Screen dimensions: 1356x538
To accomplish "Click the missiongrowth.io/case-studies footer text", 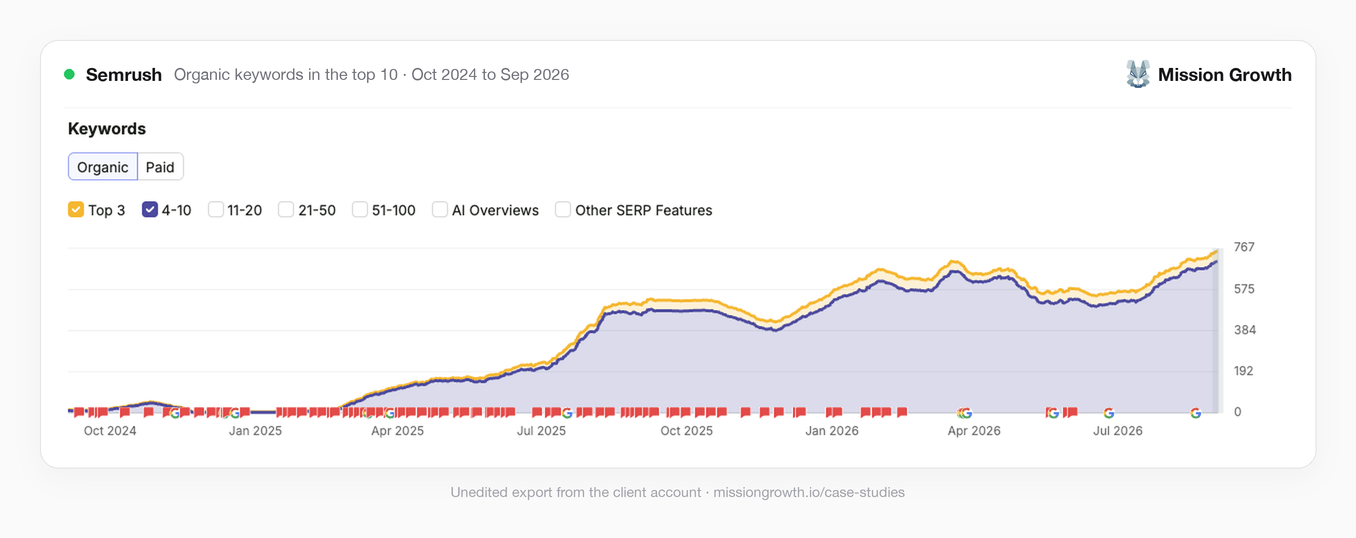I will pos(809,492).
